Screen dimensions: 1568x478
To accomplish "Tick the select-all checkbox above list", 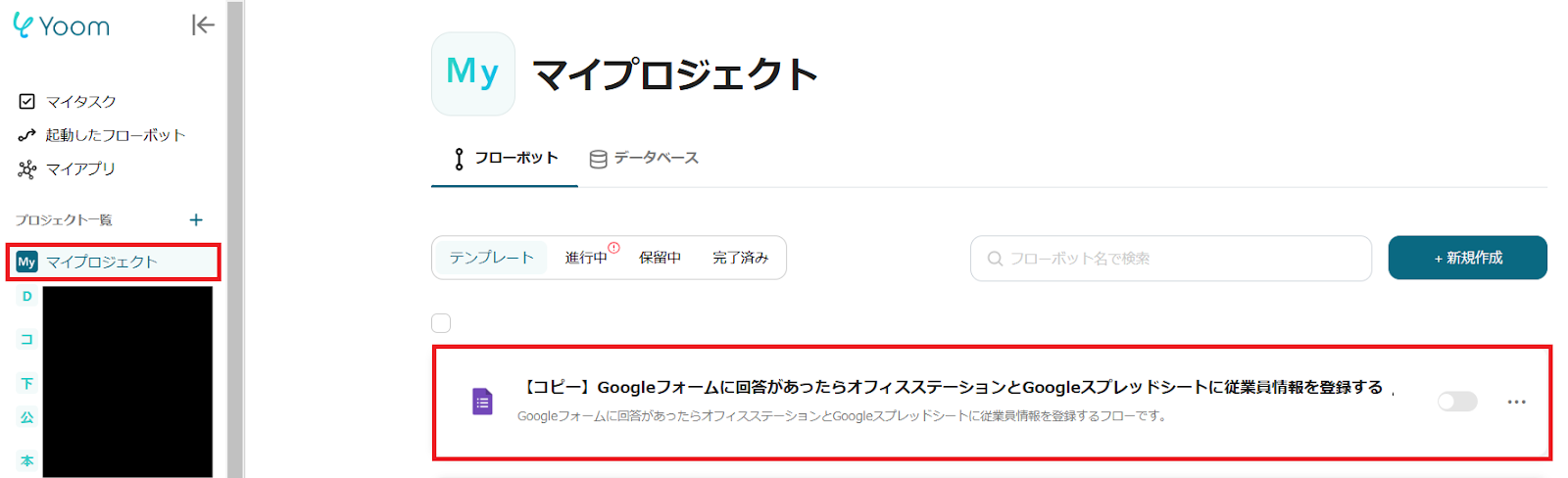I will (441, 323).
